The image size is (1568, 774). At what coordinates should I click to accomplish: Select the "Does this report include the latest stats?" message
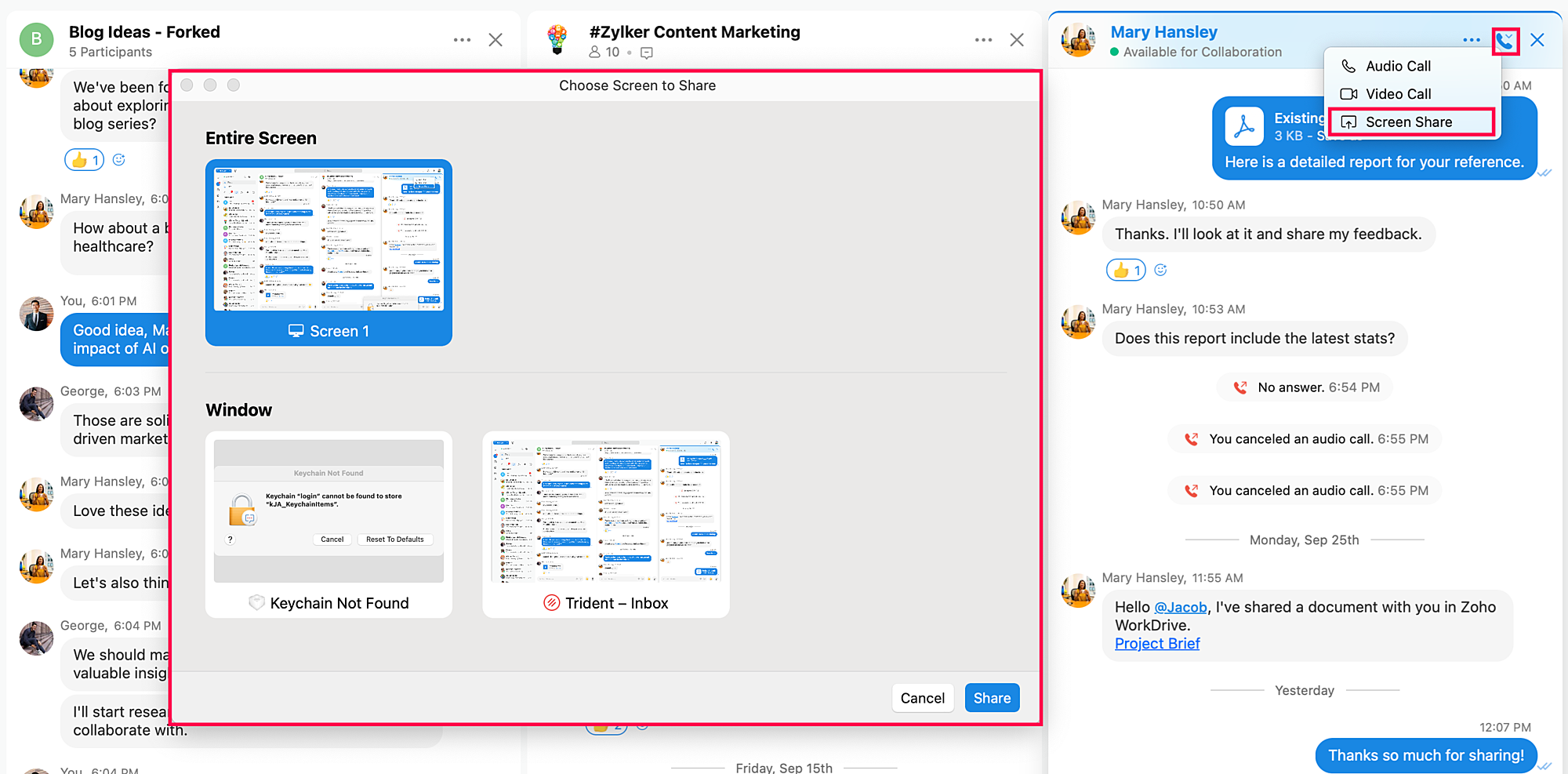click(1254, 339)
